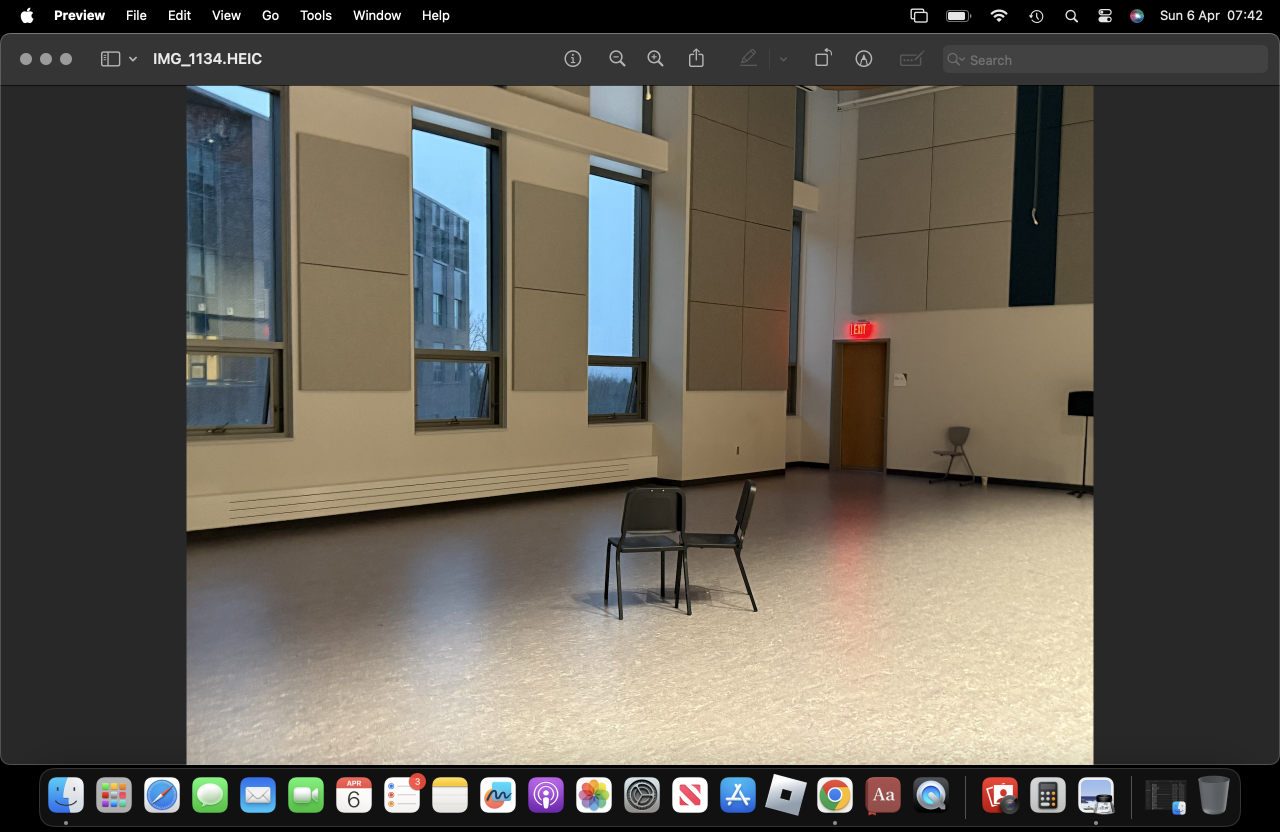
Task: Open Mail from the Dock
Action: 258,795
